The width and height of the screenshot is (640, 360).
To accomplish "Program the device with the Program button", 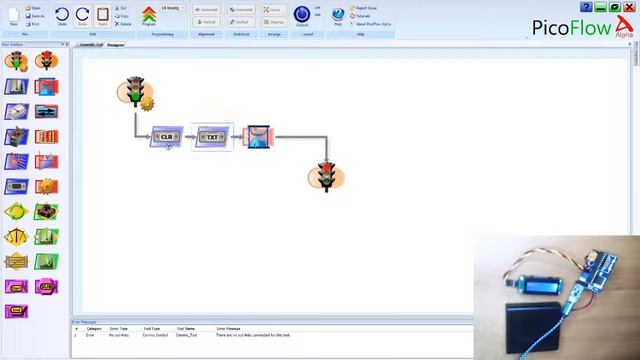I will point(149,16).
